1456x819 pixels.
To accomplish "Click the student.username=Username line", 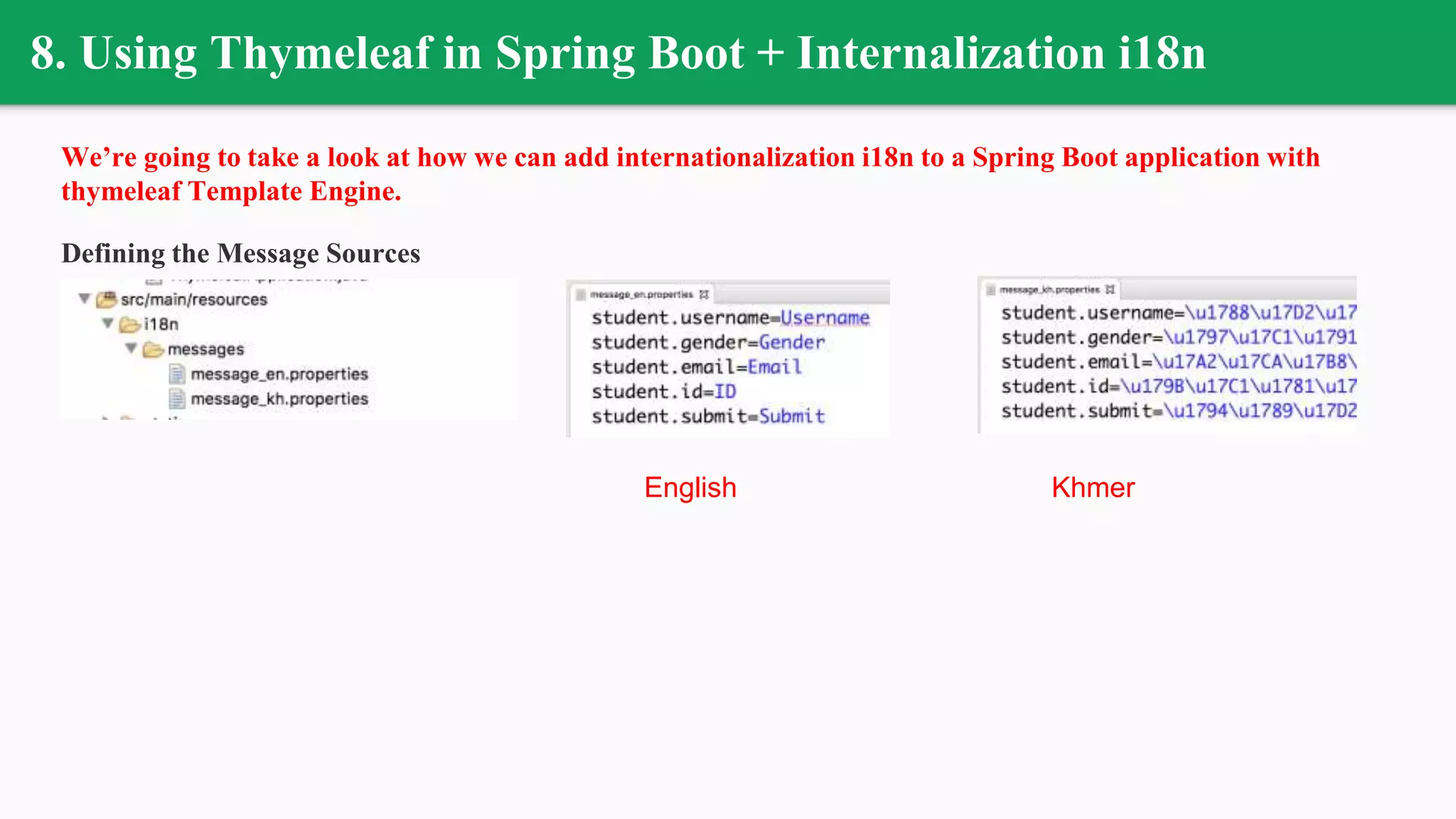I will tap(730, 318).
